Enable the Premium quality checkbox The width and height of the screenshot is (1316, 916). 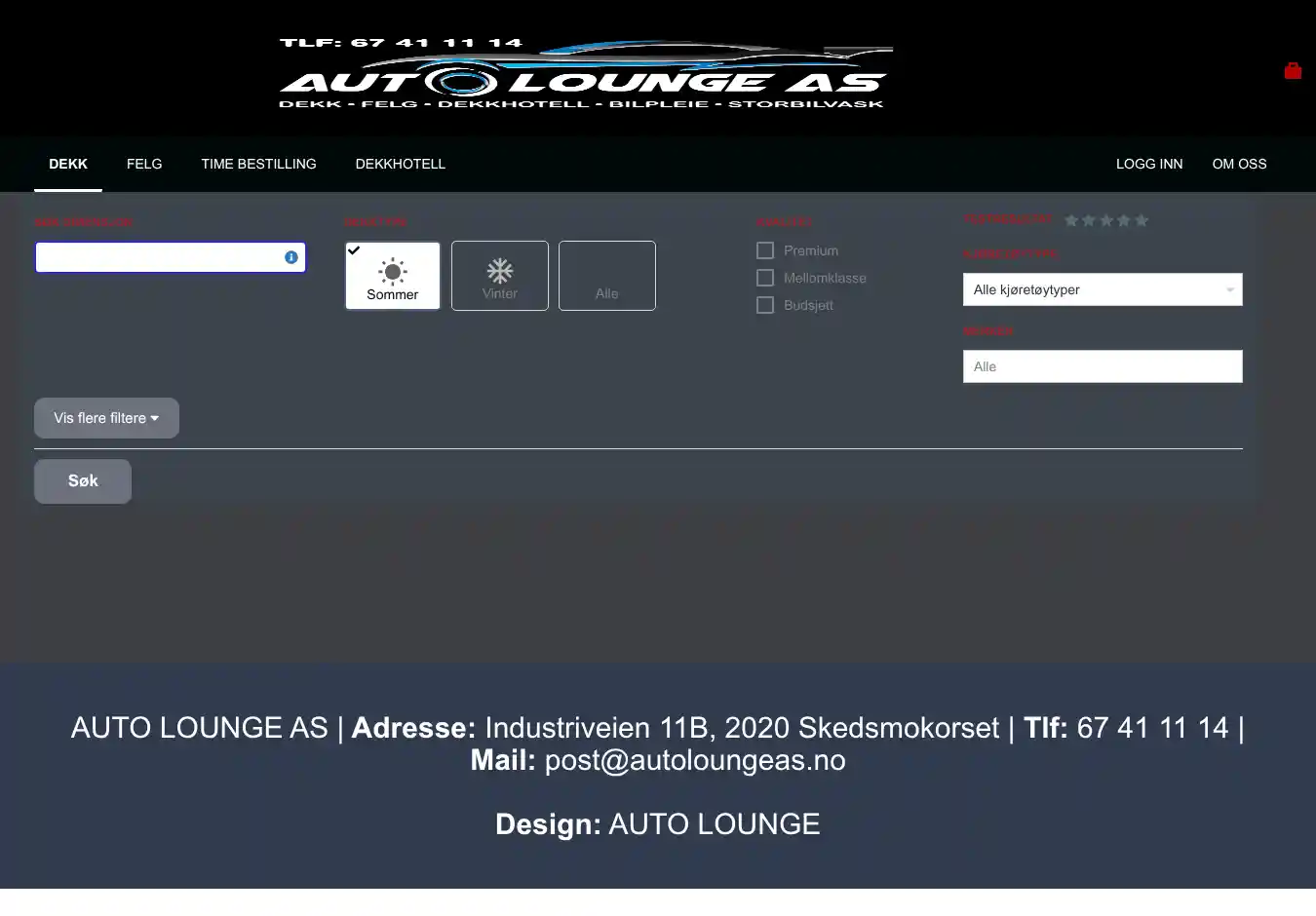point(765,250)
